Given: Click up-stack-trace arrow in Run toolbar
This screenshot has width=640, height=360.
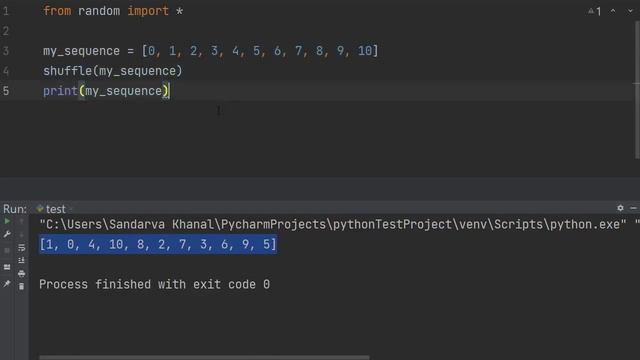Looking at the screenshot, I should click(21, 221).
